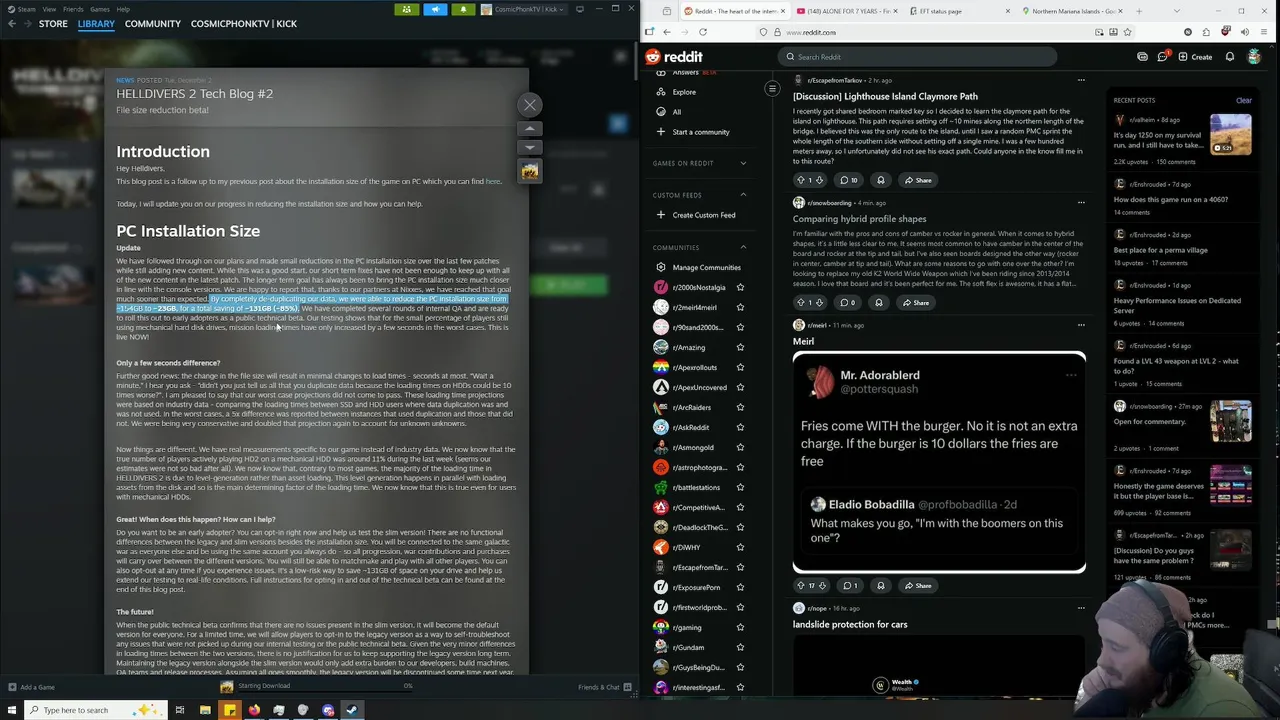The height and width of the screenshot is (720, 1280).
Task: Open the Games menu in Steam
Action: (99, 9)
